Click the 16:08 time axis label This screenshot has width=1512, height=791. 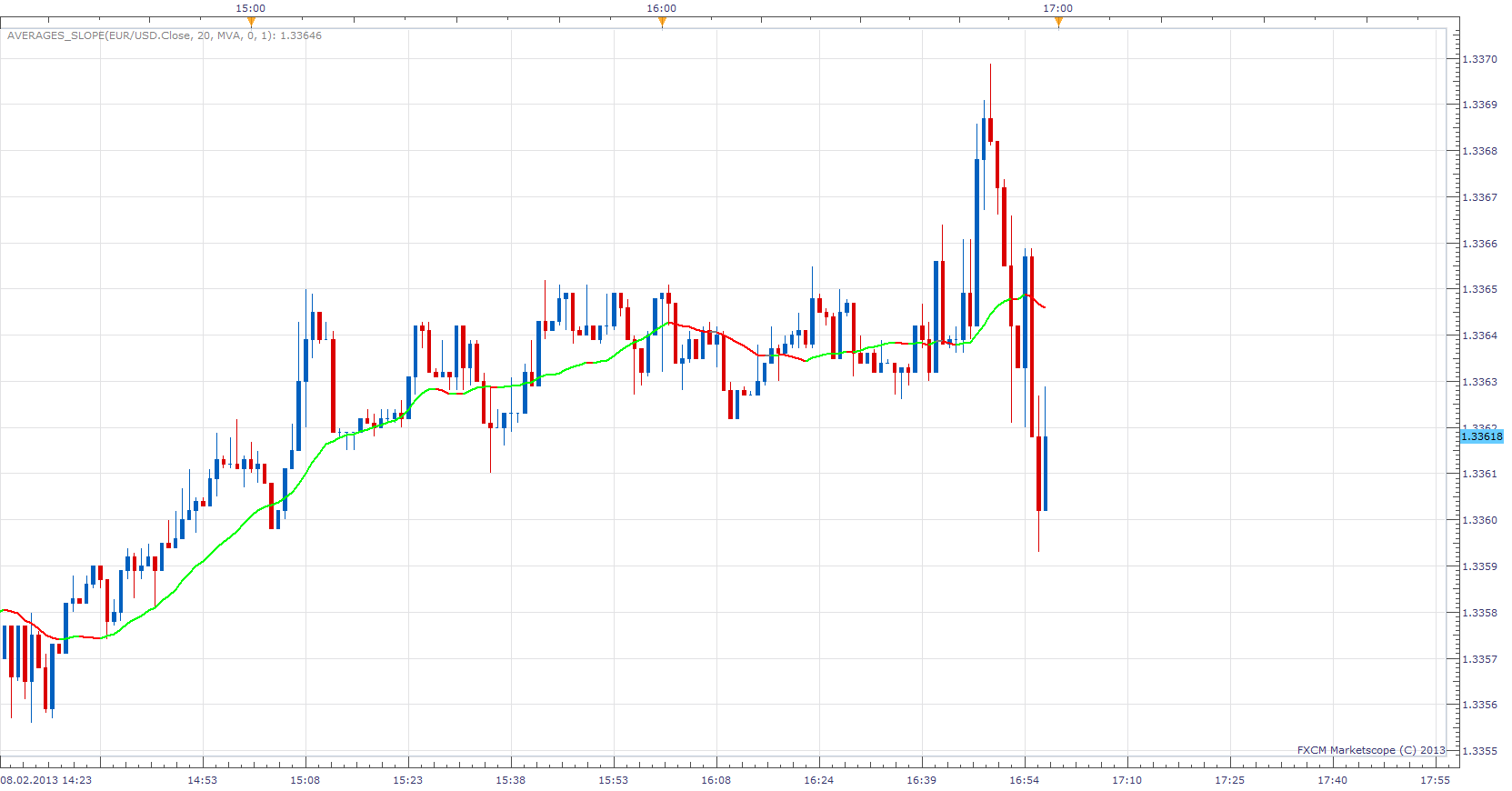point(716,780)
